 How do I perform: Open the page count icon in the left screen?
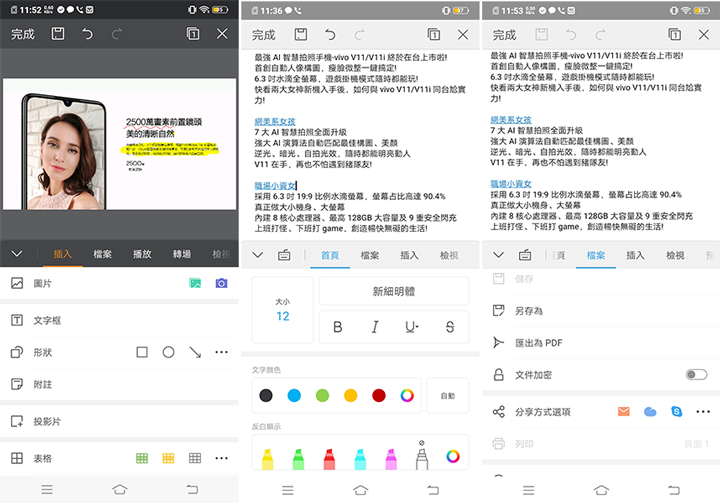point(193,34)
